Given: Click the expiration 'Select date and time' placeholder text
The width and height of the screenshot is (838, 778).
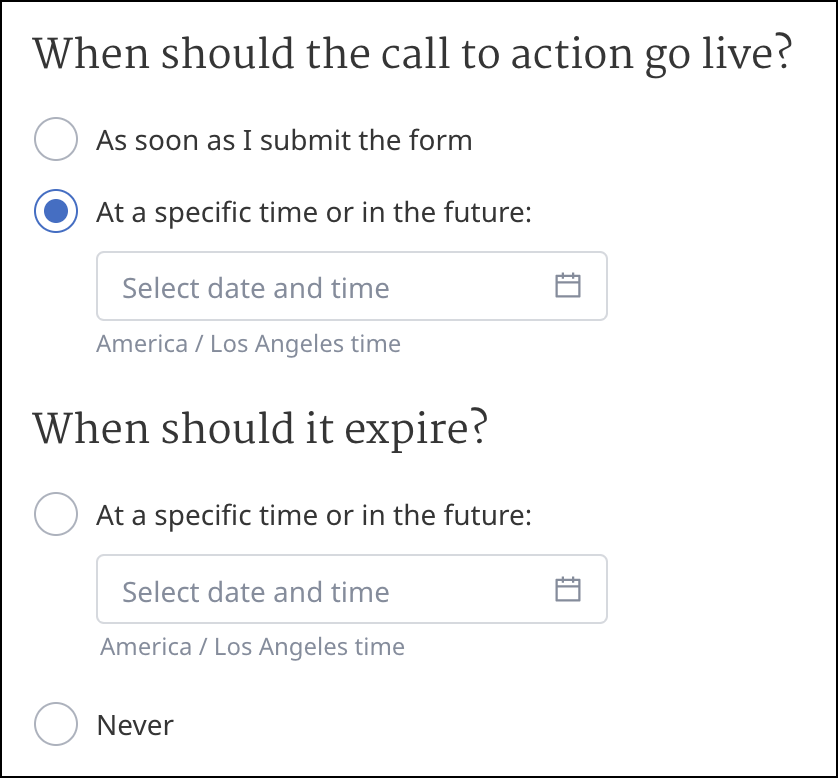Looking at the screenshot, I should tap(255, 592).
